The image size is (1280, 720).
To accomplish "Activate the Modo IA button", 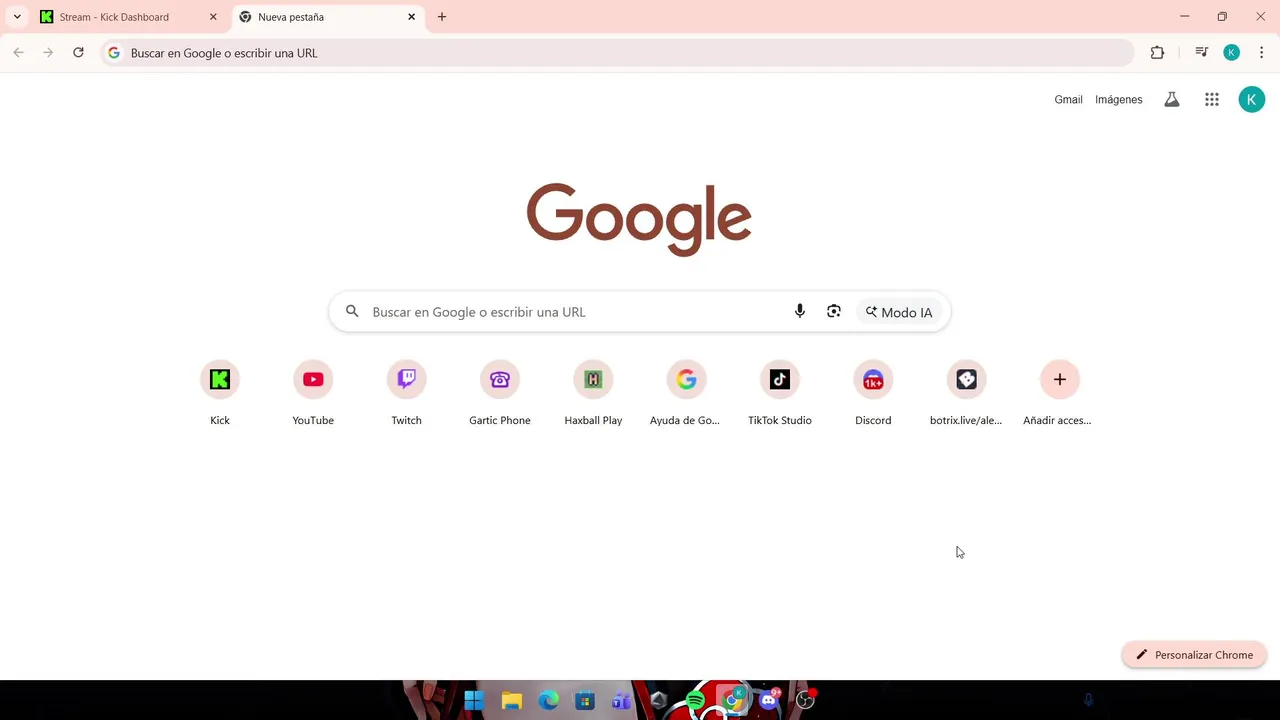I will pyautogui.click(x=899, y=312).
